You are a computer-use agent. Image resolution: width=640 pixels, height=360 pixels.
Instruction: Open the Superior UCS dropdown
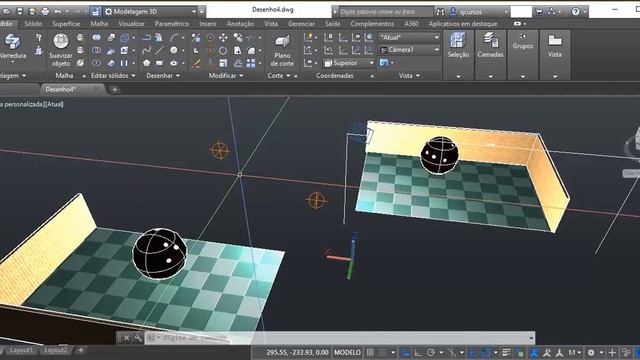(x=349, y=63)
